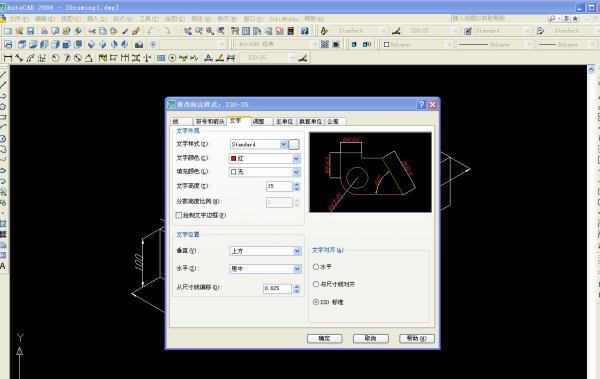Click the Tolerance dimension icon

pyautogui.click(x=161, y=58)
